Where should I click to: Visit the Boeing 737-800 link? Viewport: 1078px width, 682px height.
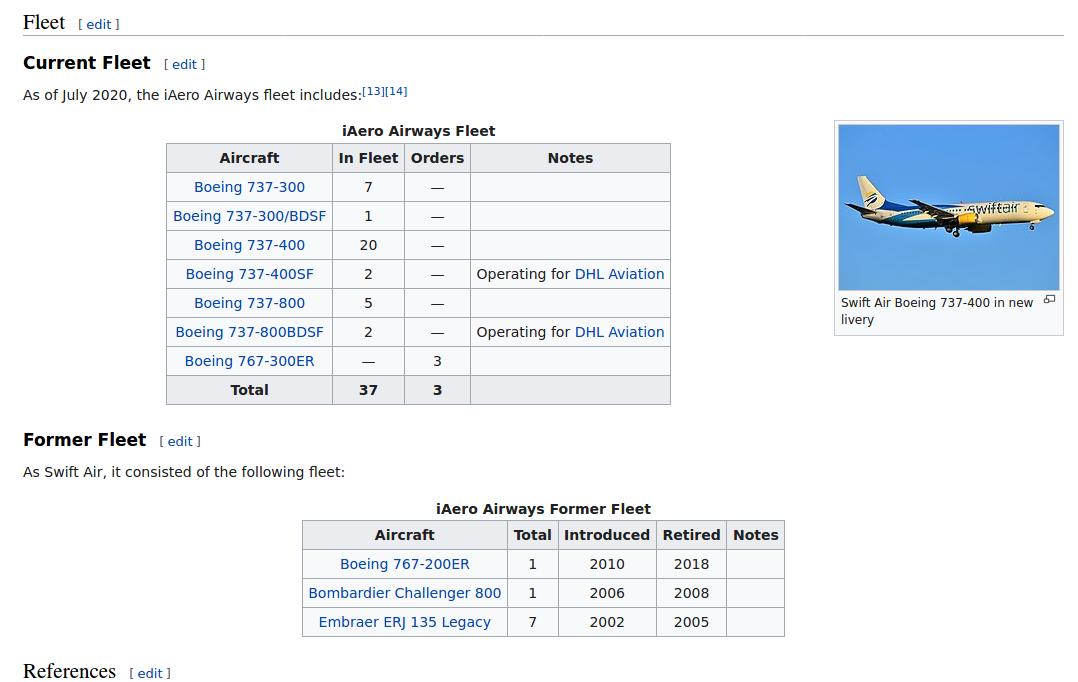[x=250, y=302]
